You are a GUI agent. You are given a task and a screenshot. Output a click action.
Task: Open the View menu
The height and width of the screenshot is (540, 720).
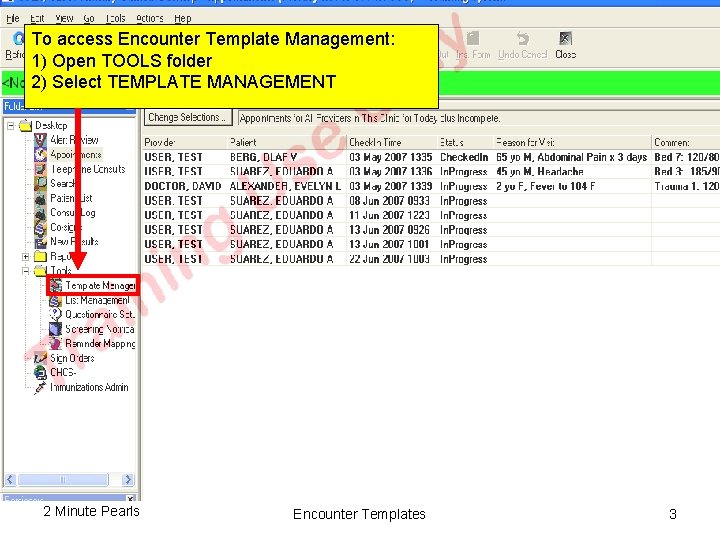[64, 18]
